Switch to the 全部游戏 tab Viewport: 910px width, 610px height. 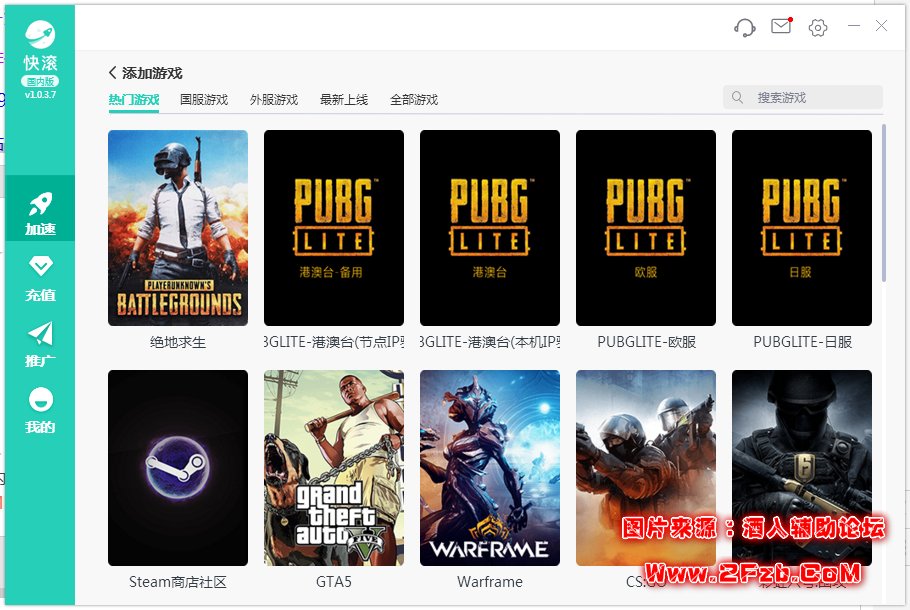click(x=414, y=100)
